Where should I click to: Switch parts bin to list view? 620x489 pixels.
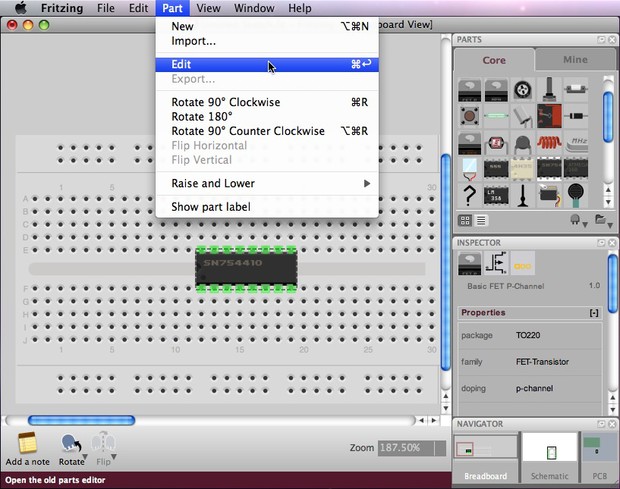coord(481,220)
